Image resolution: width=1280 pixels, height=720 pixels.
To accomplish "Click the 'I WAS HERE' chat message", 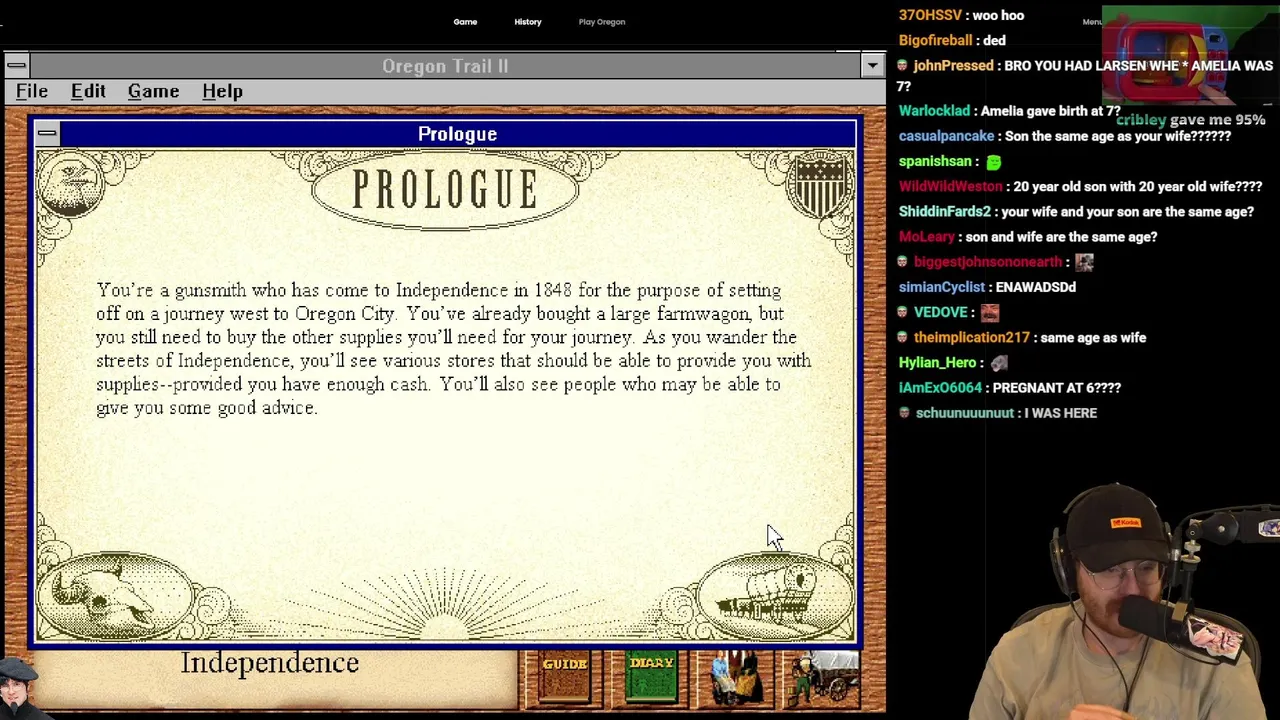I will (x=1061, y=412).
